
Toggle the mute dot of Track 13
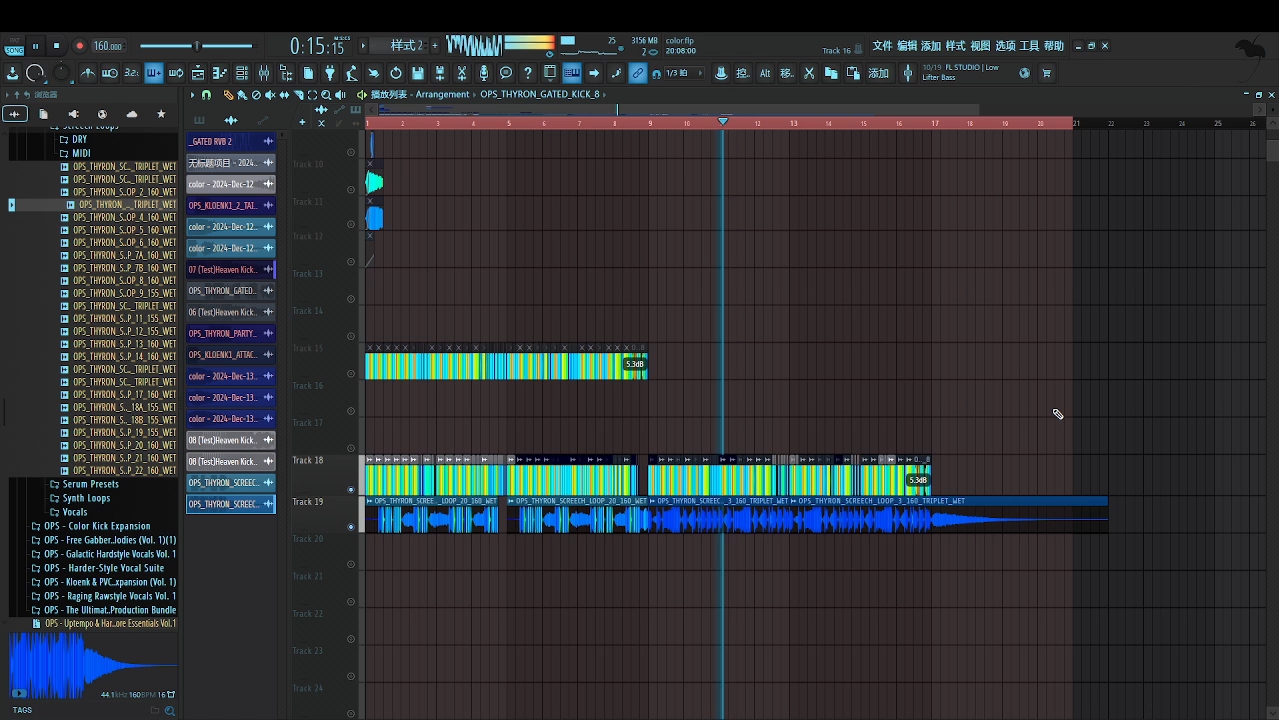tap(351, 299)
